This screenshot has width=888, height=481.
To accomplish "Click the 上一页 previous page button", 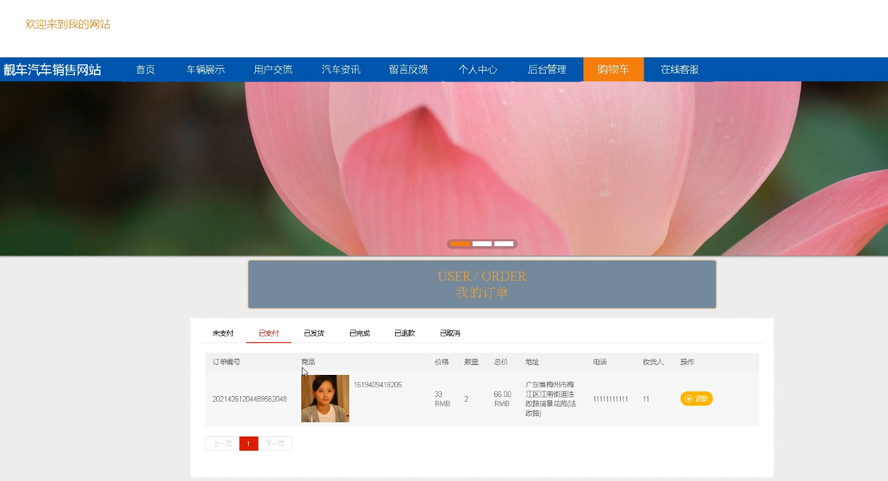I will pos(221,443).
